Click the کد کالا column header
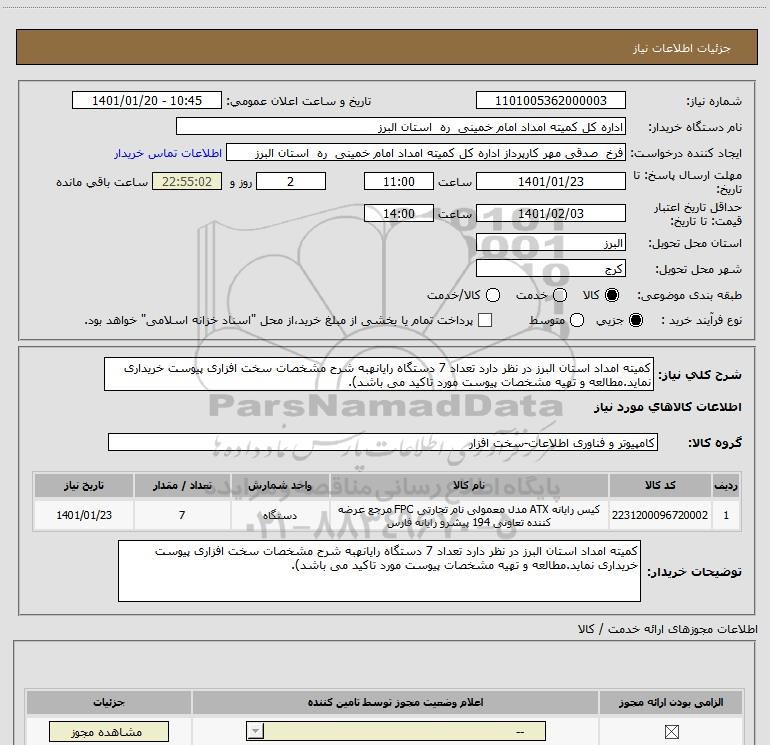 660,485
